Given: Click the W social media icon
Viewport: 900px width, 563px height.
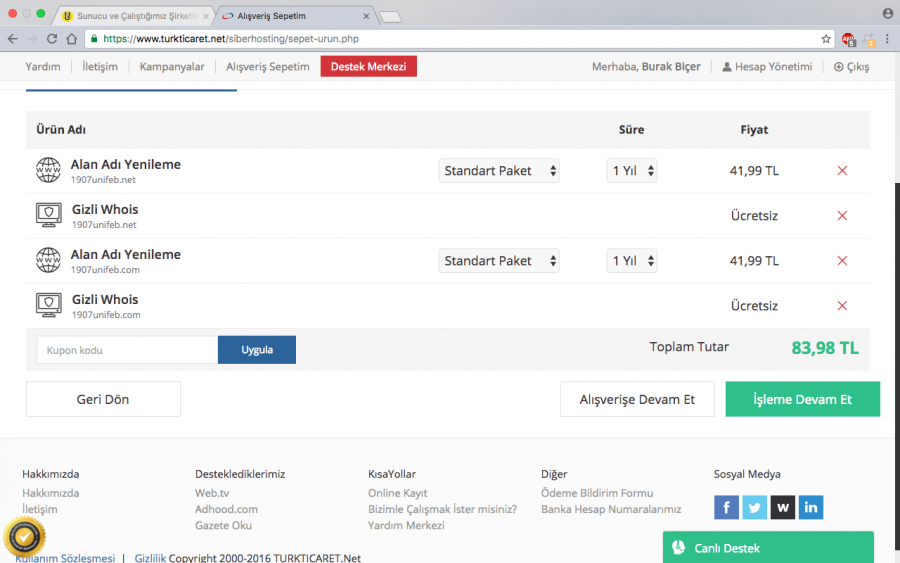Looking at the screenshot, I should pos(783,507).
